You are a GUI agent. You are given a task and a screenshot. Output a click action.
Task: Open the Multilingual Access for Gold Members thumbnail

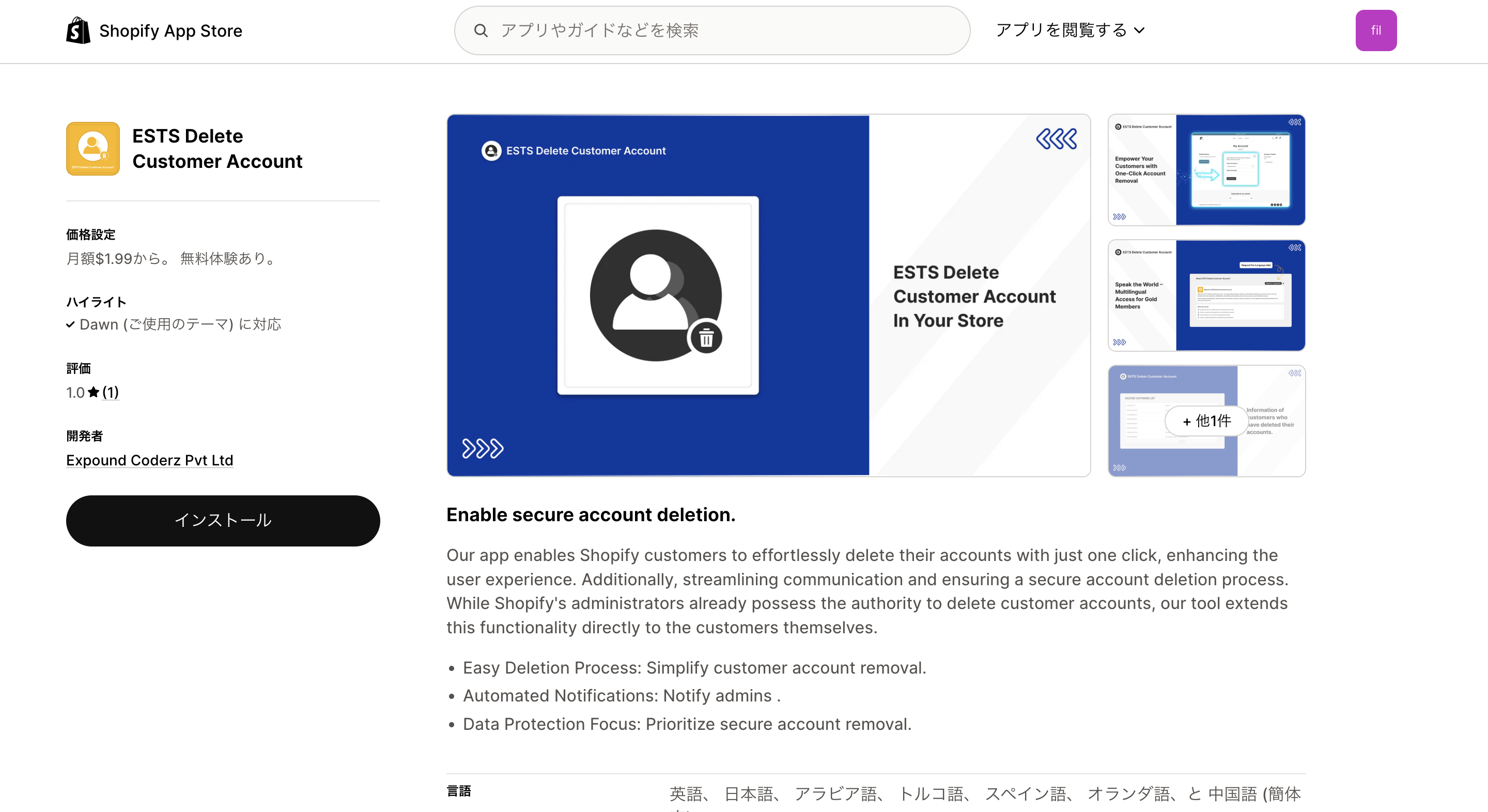coord(1206,295)
